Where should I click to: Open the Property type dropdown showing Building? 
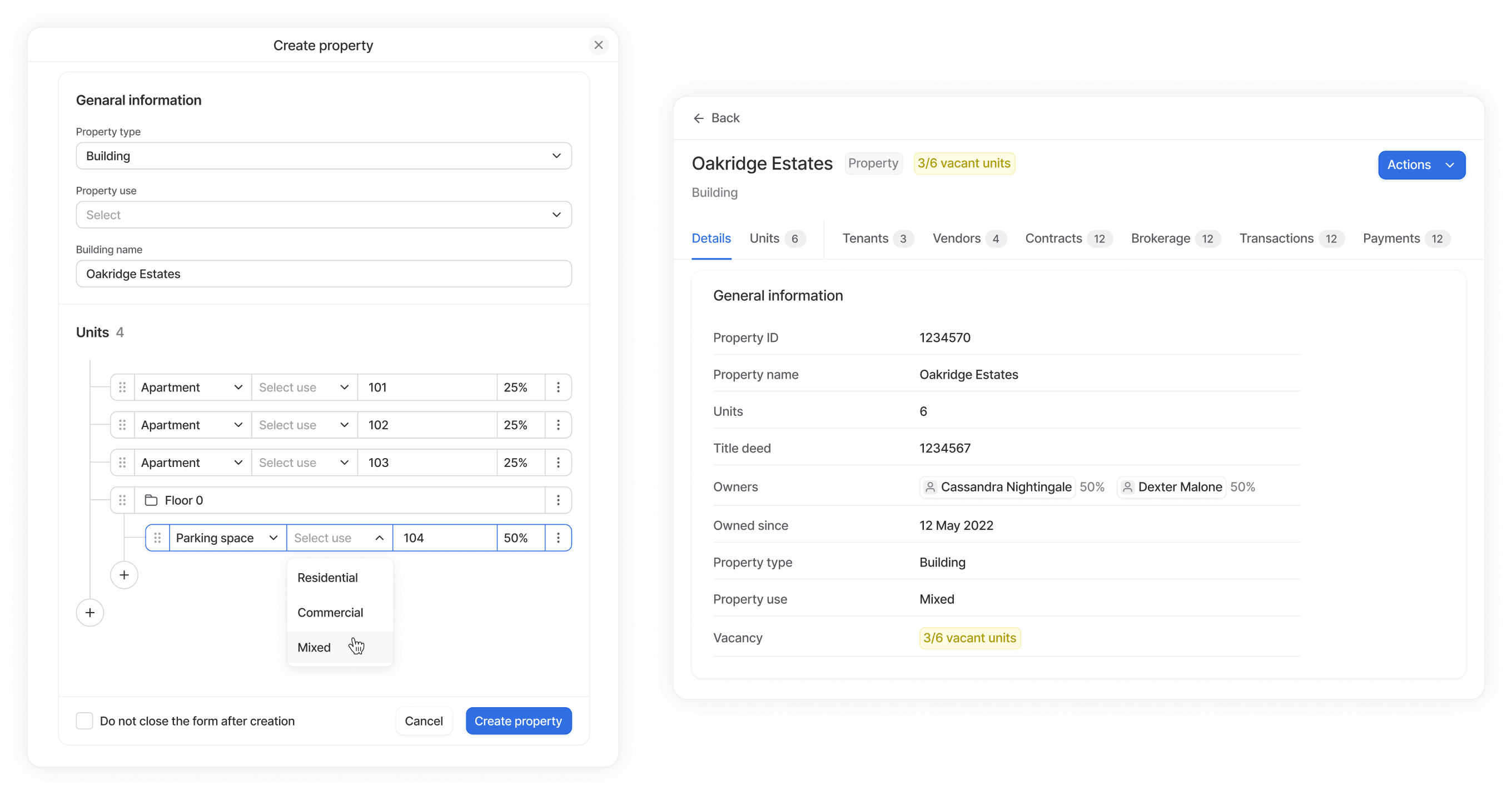(x=324, y=156)
